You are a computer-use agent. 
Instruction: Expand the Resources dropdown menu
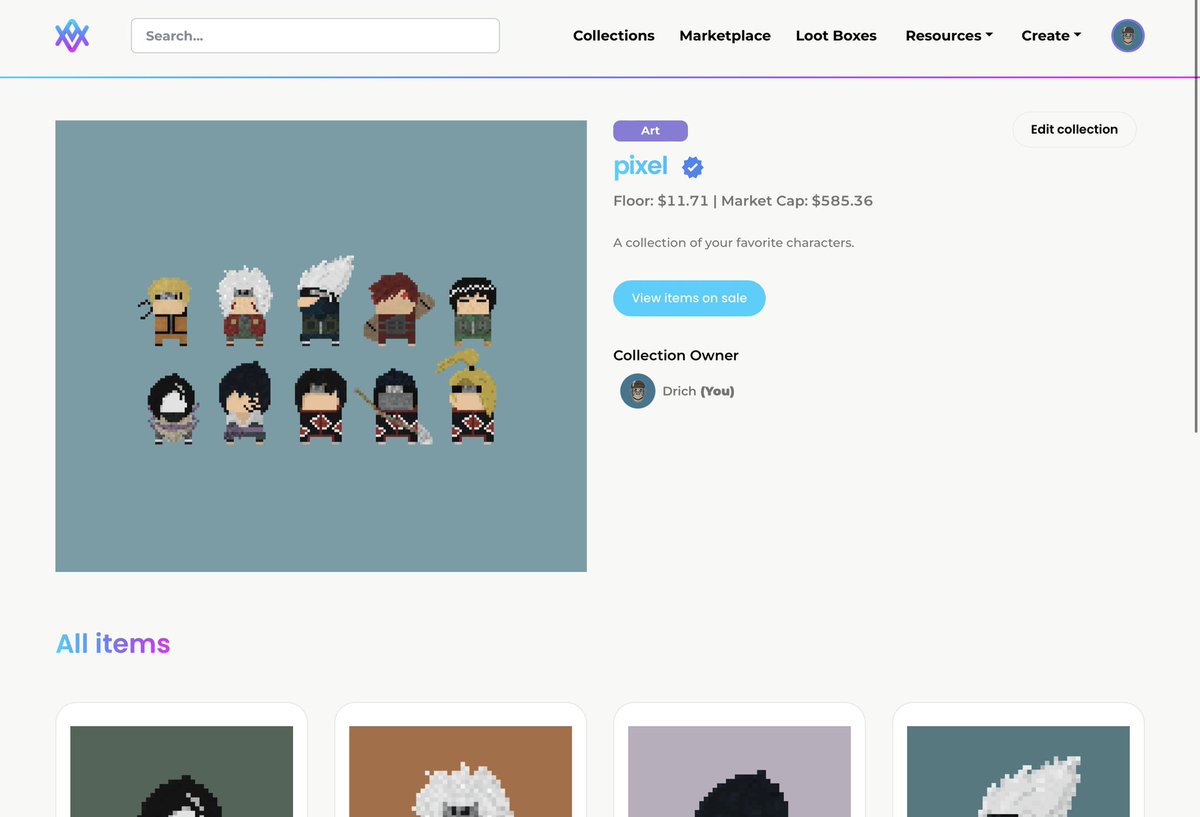point(949,36)
